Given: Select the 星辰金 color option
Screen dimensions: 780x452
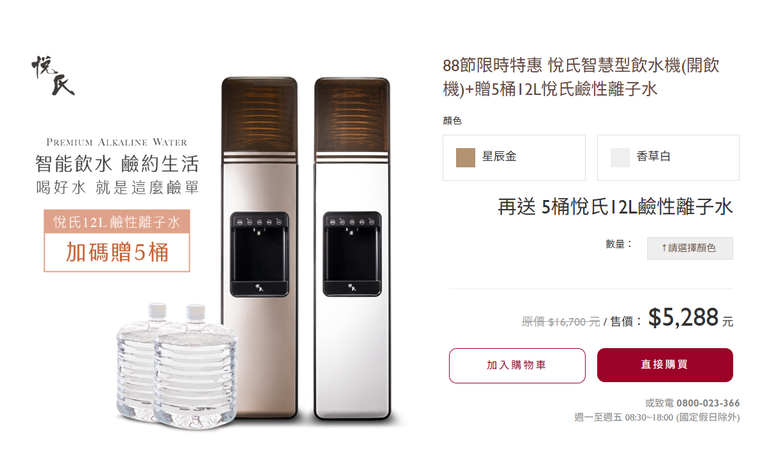Looking at the screenshot, I should (x=514, y=157).
